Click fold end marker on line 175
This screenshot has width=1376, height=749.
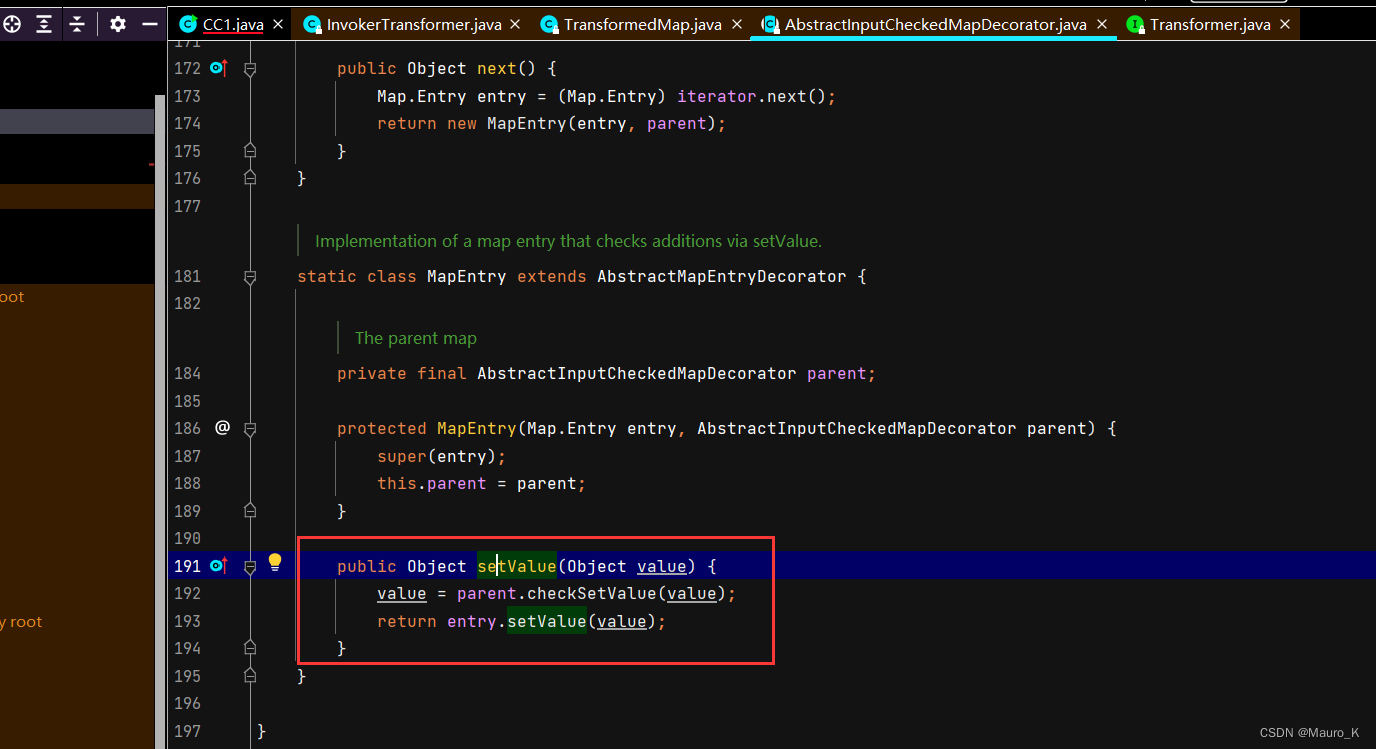250,151
